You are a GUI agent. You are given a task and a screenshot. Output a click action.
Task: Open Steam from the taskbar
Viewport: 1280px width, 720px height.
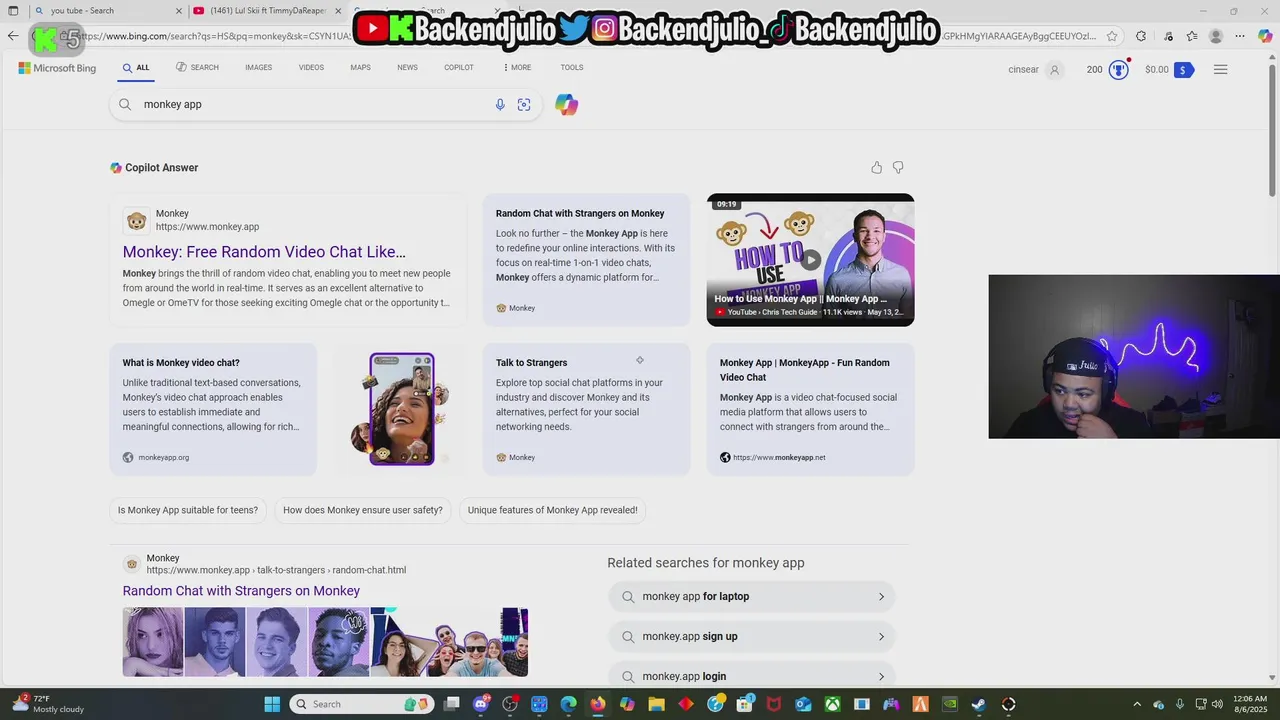tap(978, 704)
